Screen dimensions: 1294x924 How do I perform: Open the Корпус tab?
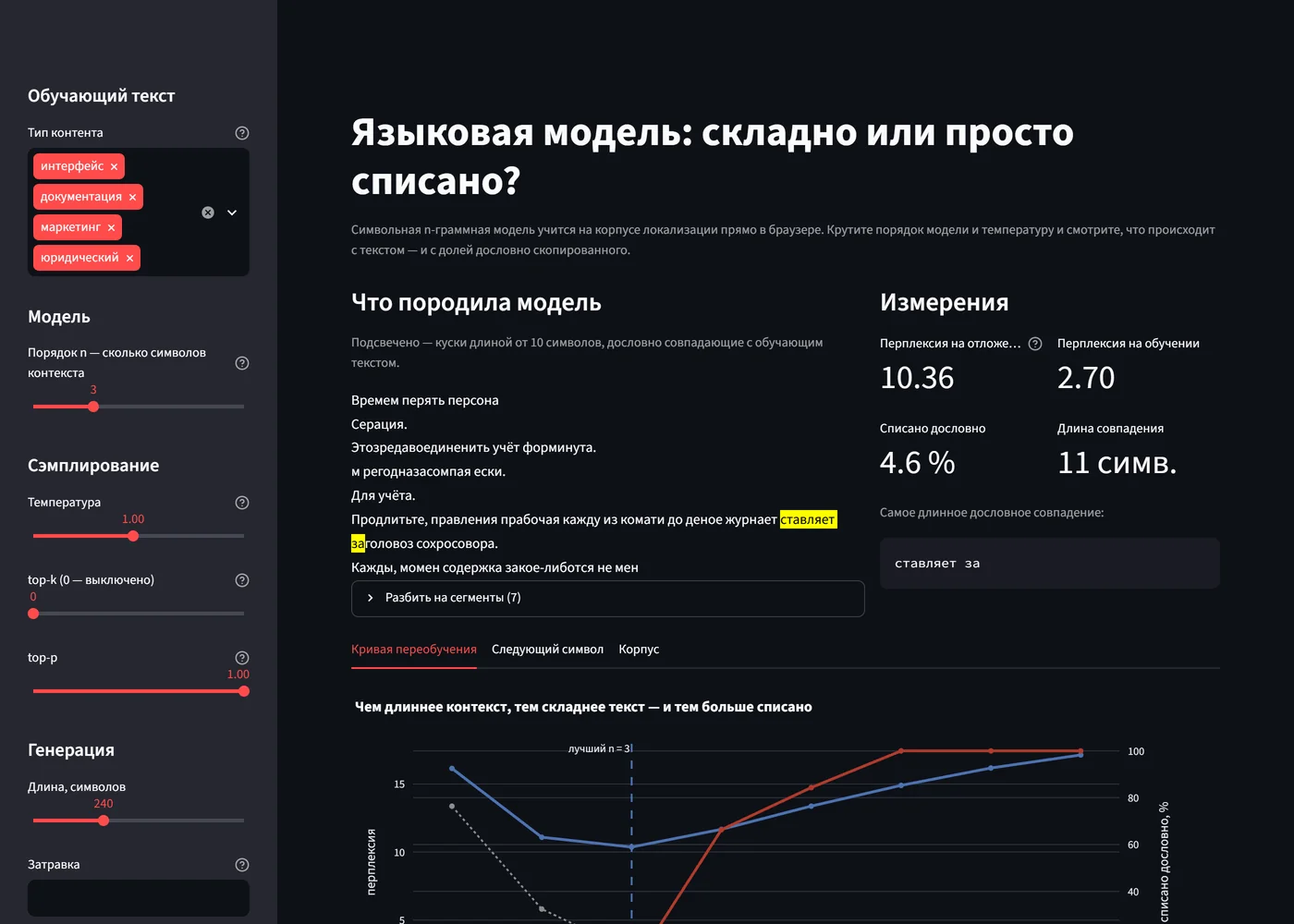[x=639, y=650]
